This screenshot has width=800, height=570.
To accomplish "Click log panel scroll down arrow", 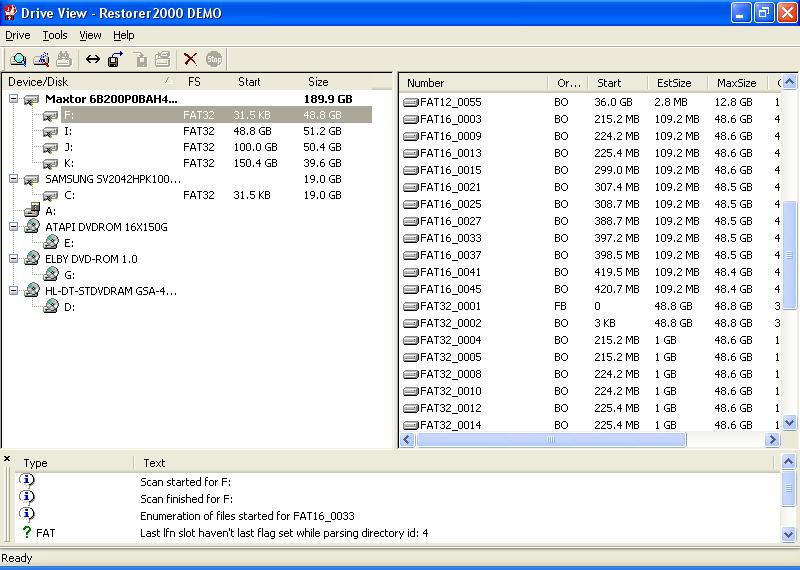I will coord(788,534).
